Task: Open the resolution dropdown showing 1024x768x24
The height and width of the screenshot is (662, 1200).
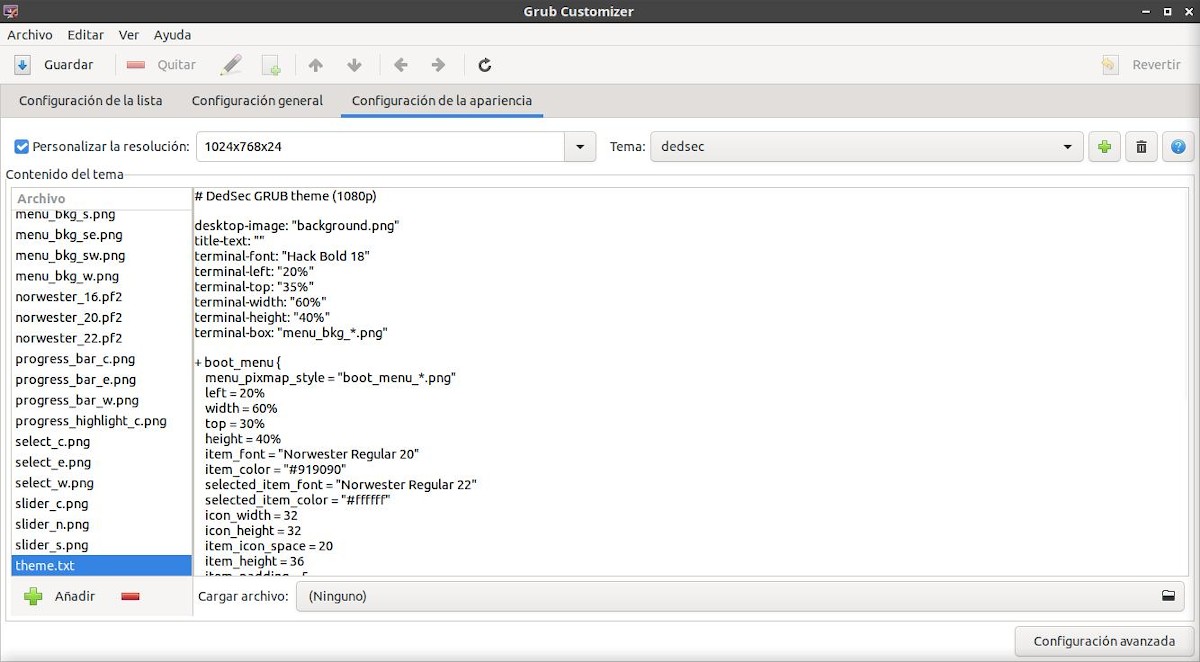Action: pos(579,146)
